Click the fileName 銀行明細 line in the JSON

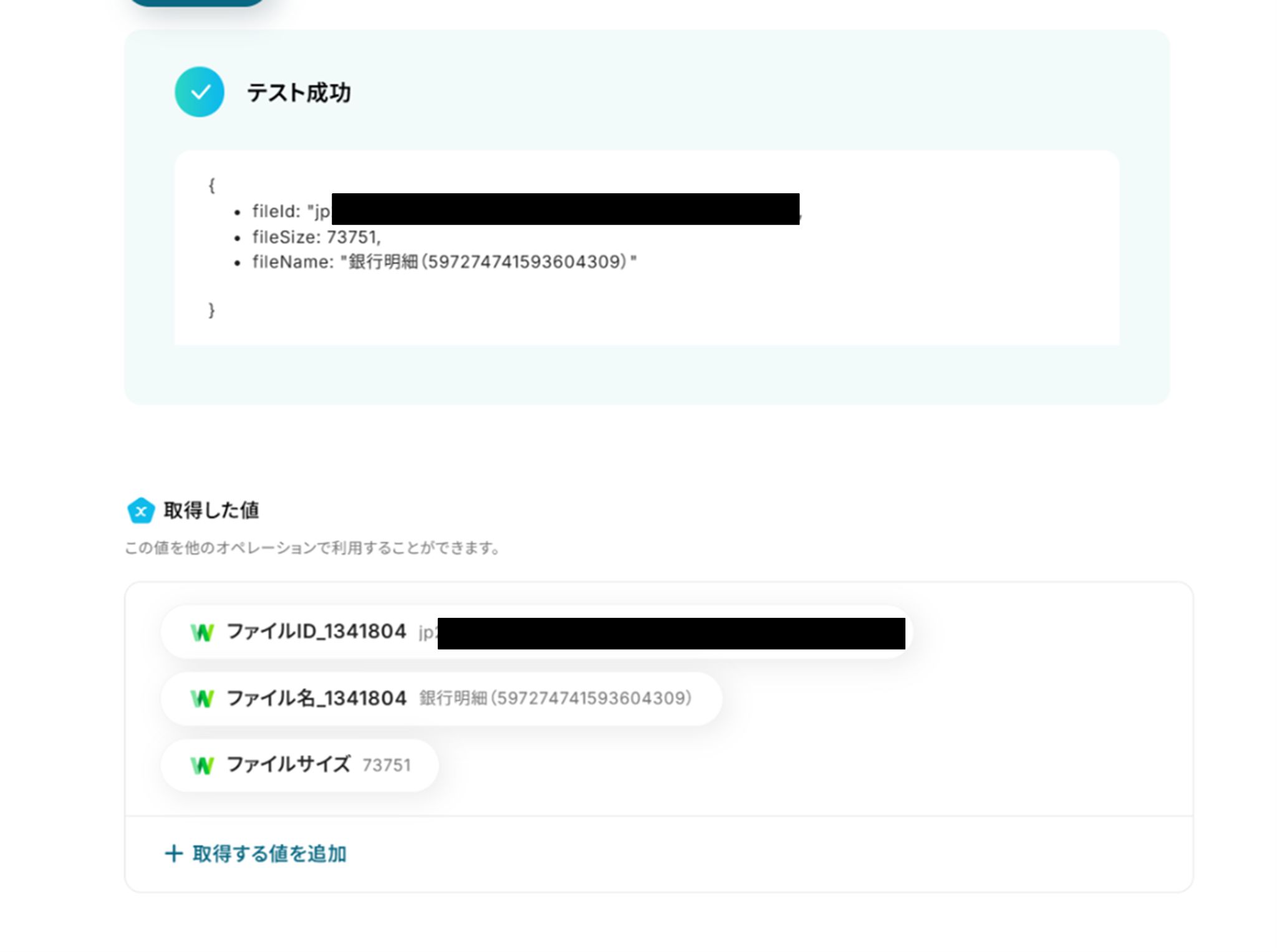[x=444, y=262]
